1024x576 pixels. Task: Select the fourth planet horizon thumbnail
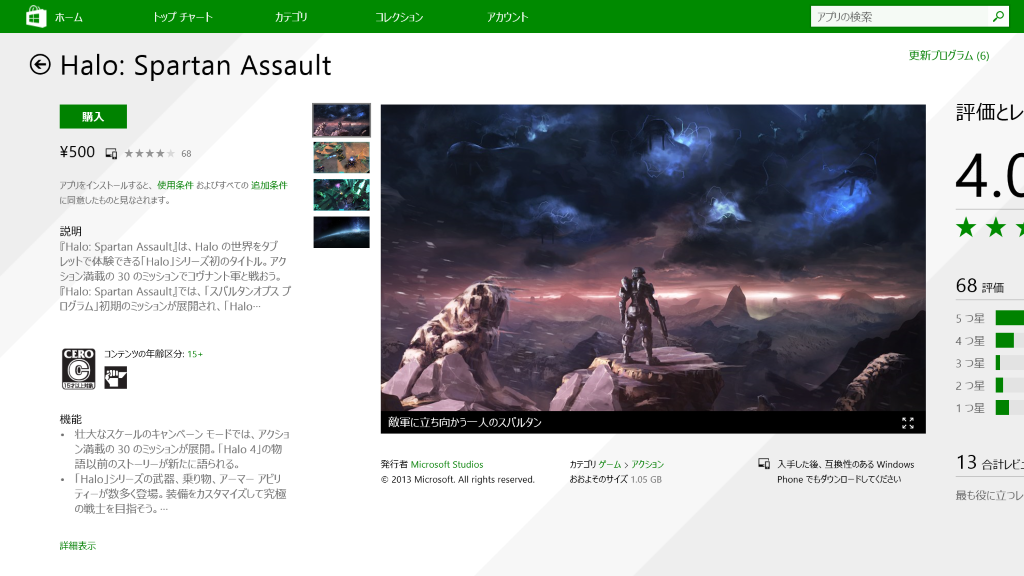(342, 232)
